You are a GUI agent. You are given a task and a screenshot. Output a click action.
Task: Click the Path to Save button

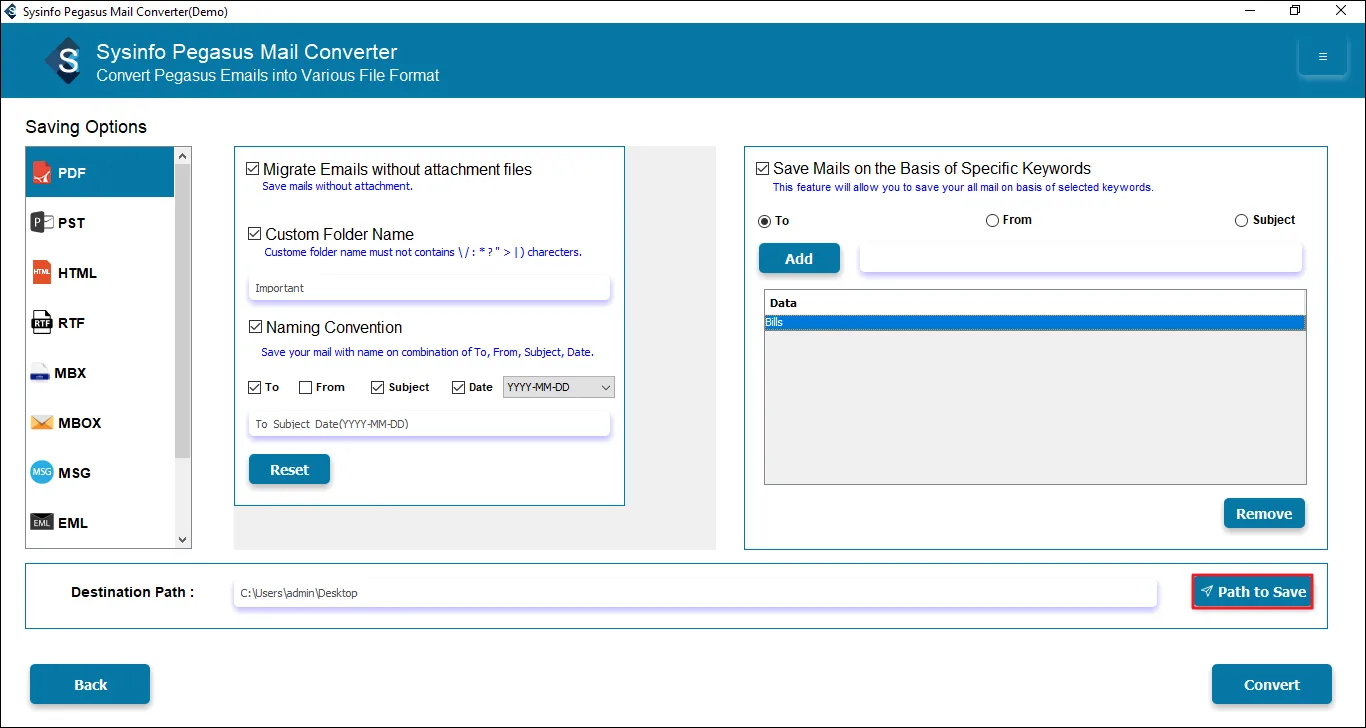tap(1252, 592)
